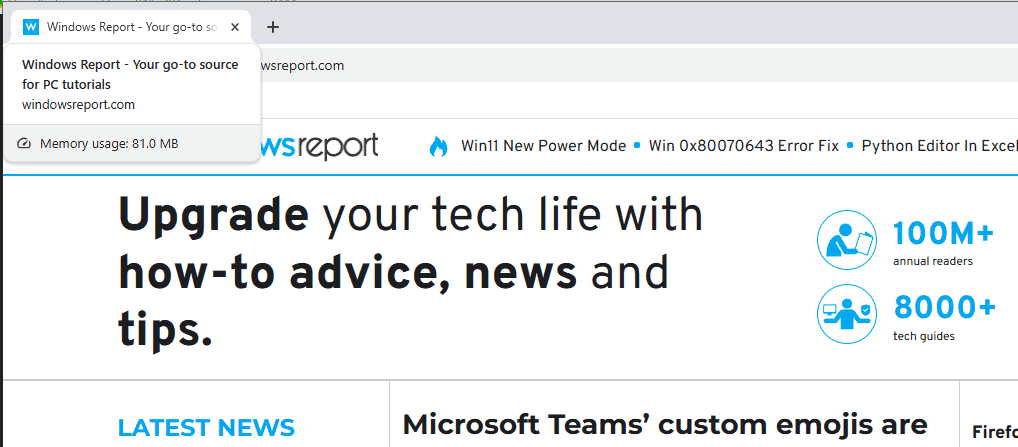Screen dimensions: 1018x447
Task: Click the Upgrade your tech life headline
Action: (x=410, y=270)
